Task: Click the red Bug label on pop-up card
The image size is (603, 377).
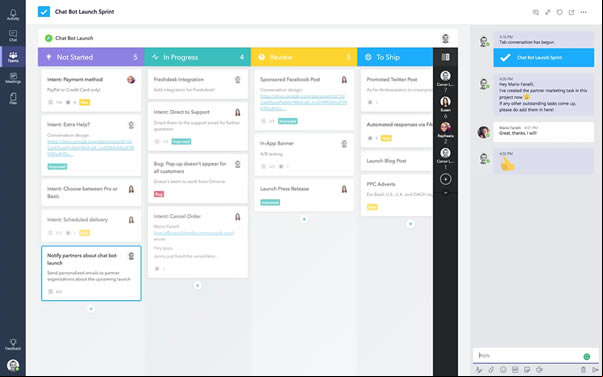Action: 159,194
